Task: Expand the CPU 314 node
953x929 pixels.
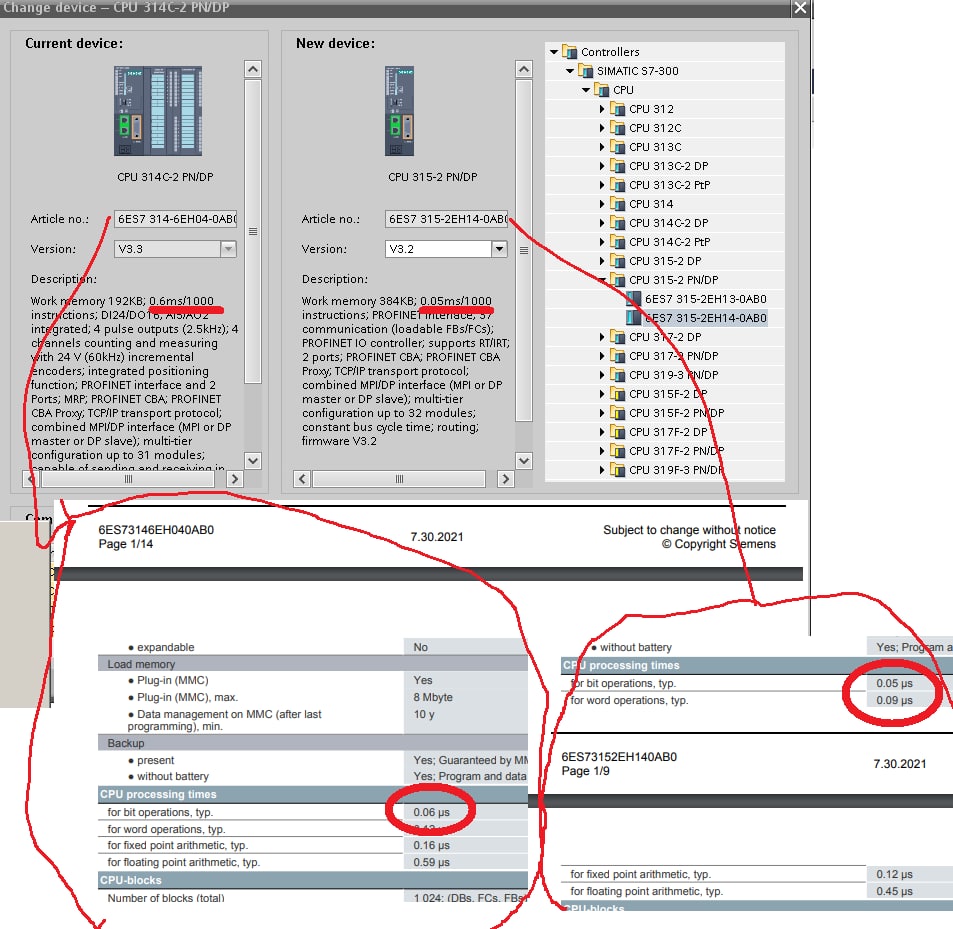Action: pos(602,204)
